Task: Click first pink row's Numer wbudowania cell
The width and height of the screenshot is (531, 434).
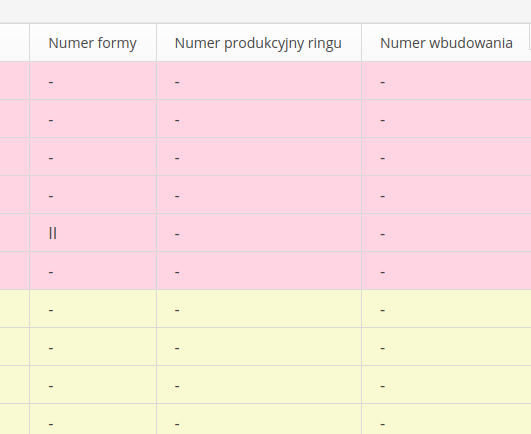Action: pos(446,81)
